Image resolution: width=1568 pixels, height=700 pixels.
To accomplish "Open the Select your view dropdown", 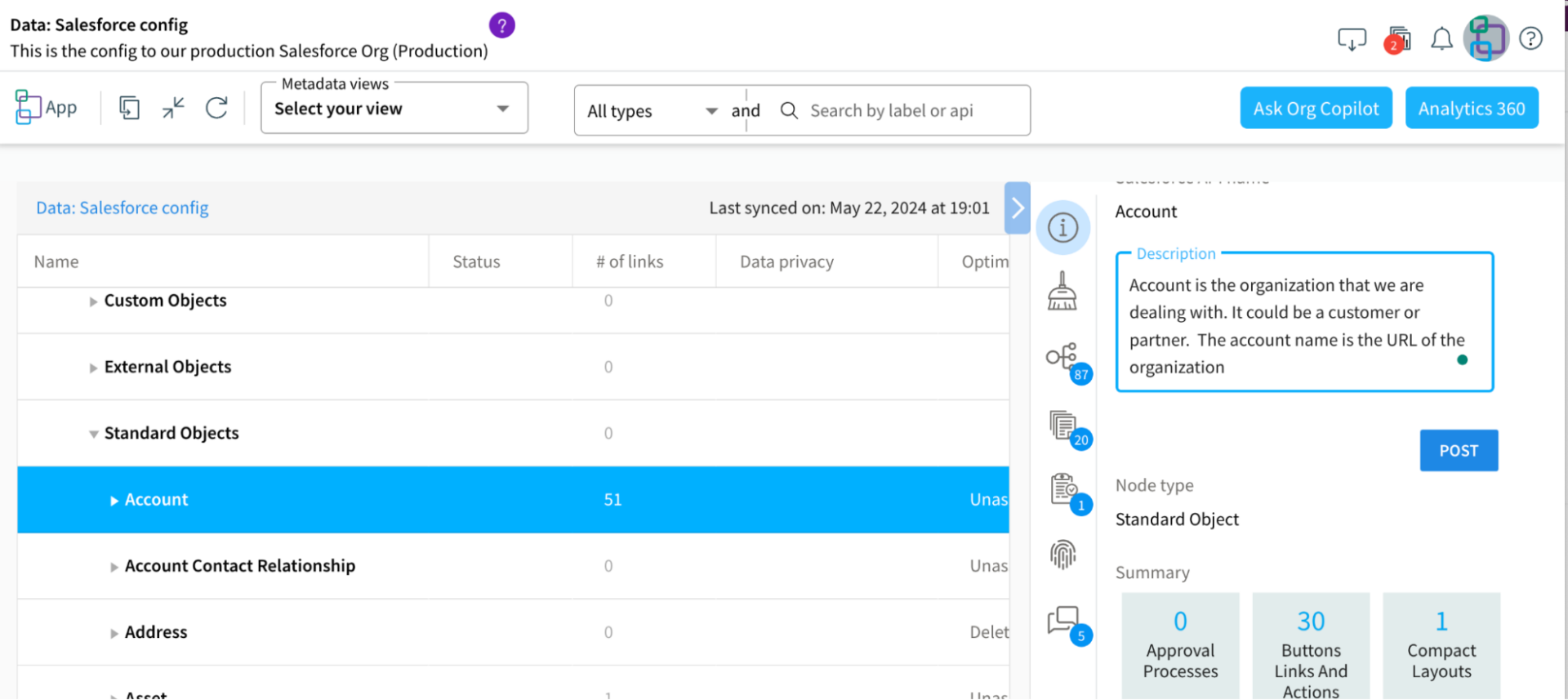I will coord(394,109).
